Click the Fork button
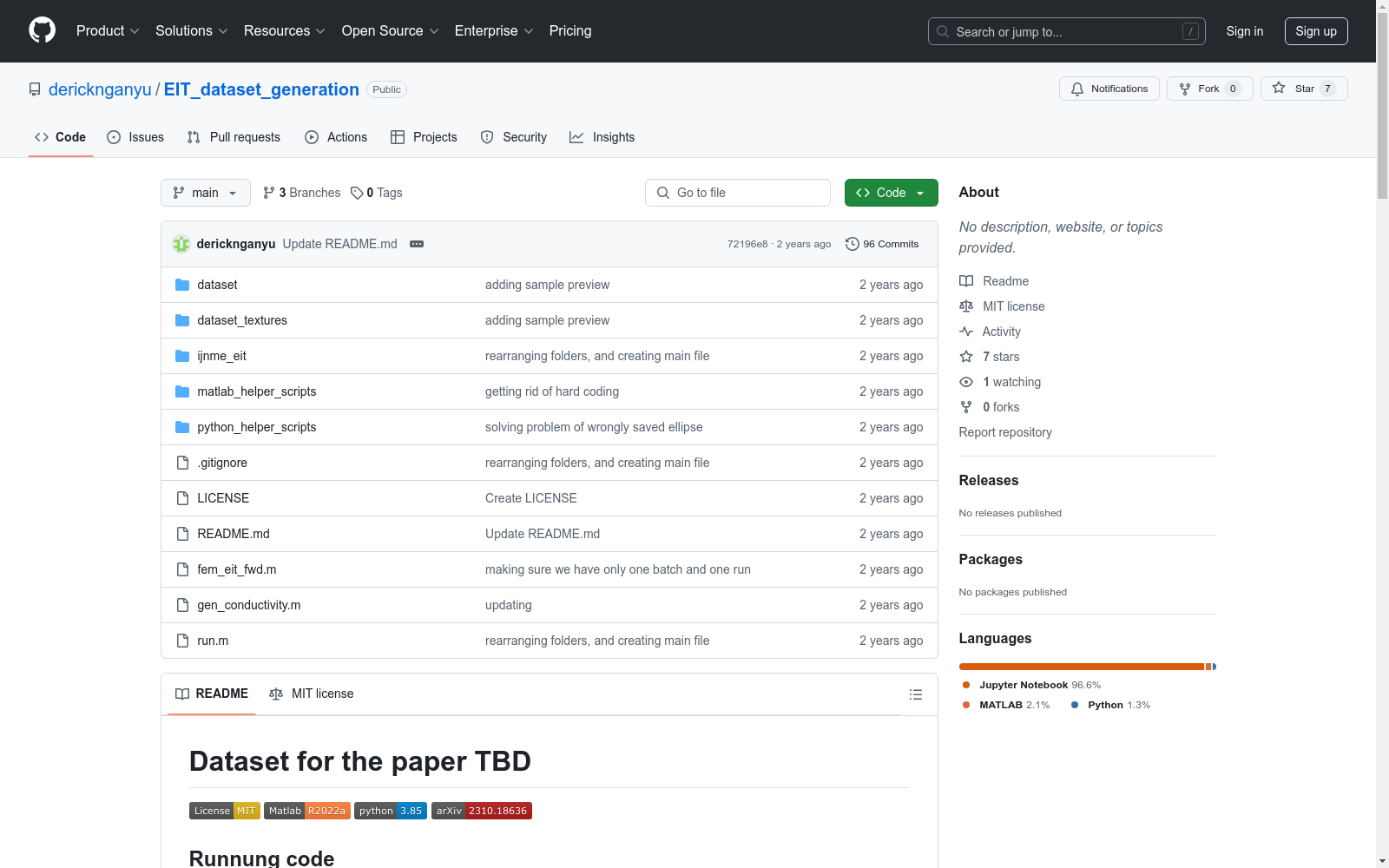 tap(1209, 89)
